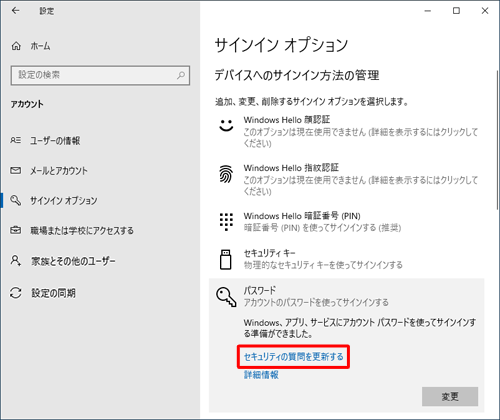500x420 pixels.
Task: Click the 設定 window title text
Action: tap(47, 11)
